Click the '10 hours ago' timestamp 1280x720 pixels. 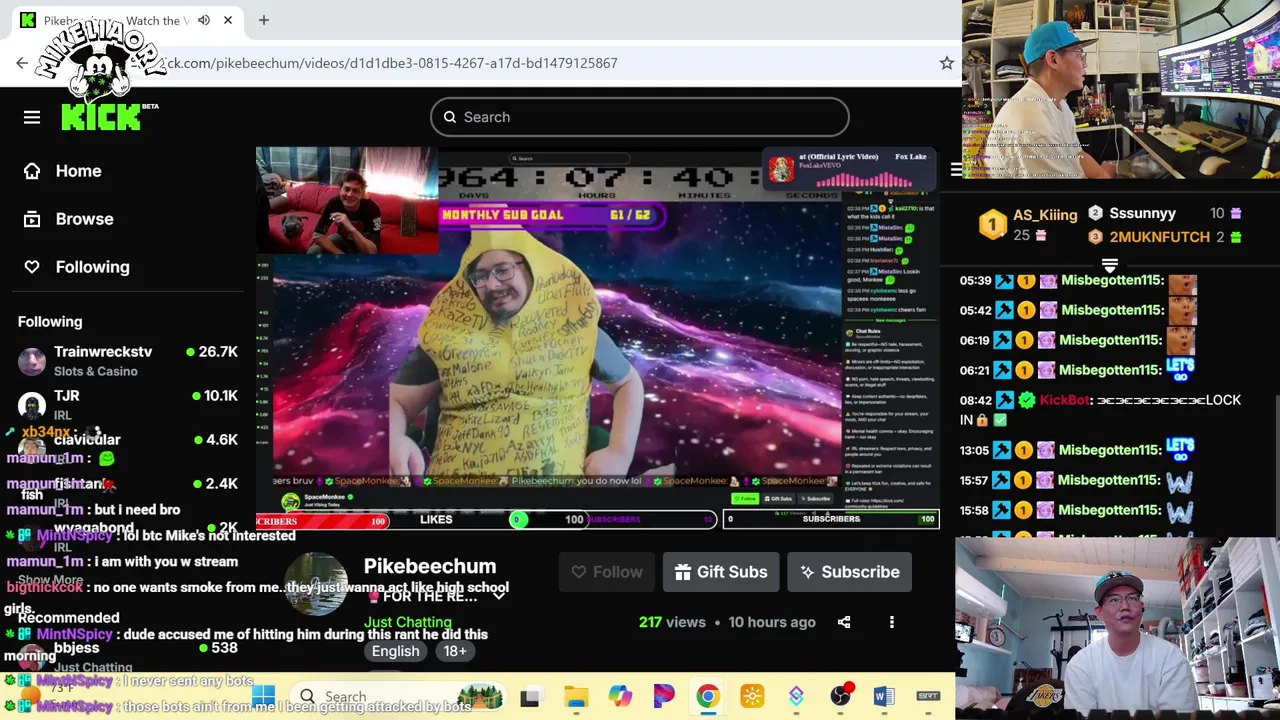click(772, 622)
